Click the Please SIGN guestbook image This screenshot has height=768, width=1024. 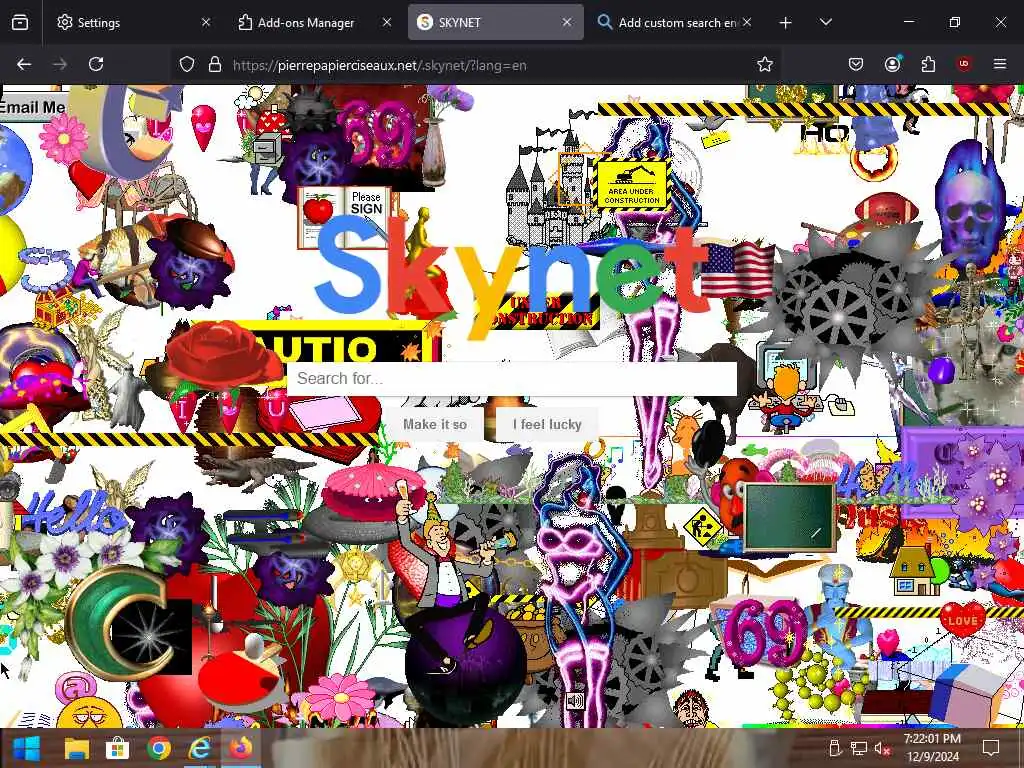tap(345, 217)
